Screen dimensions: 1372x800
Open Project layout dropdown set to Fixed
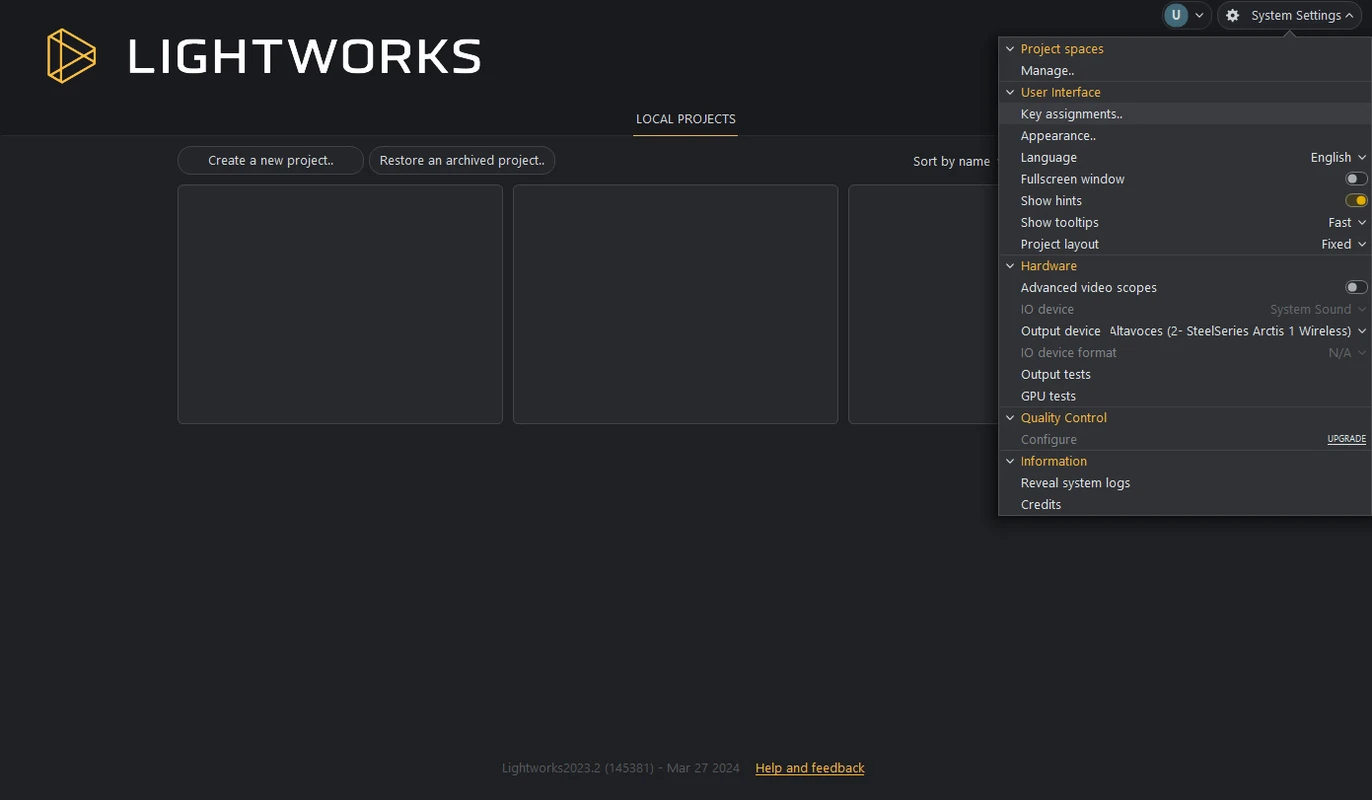tap(1343, 245)
